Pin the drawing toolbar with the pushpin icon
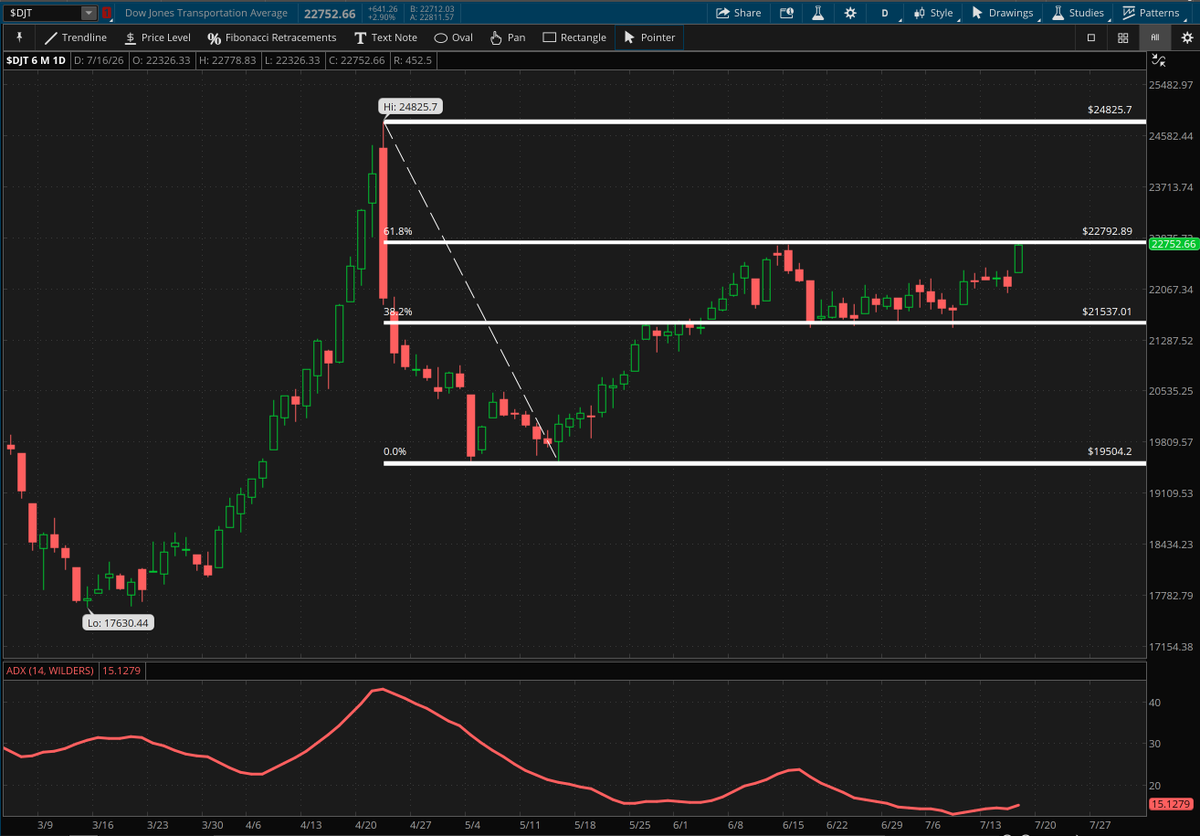The image size is (1200, 836). pos(19,37)
